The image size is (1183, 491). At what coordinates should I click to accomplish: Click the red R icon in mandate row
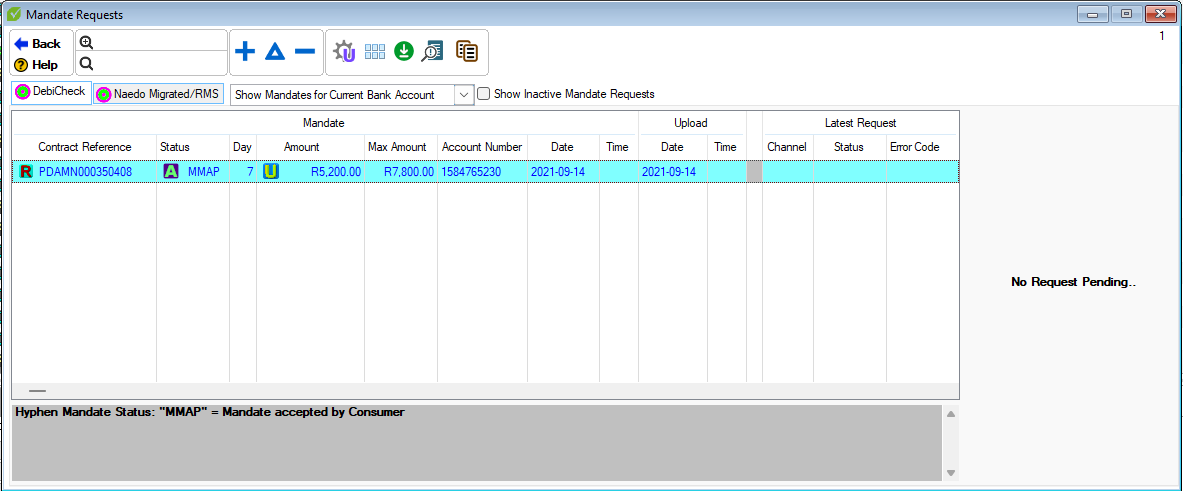(x=26, y=172)
